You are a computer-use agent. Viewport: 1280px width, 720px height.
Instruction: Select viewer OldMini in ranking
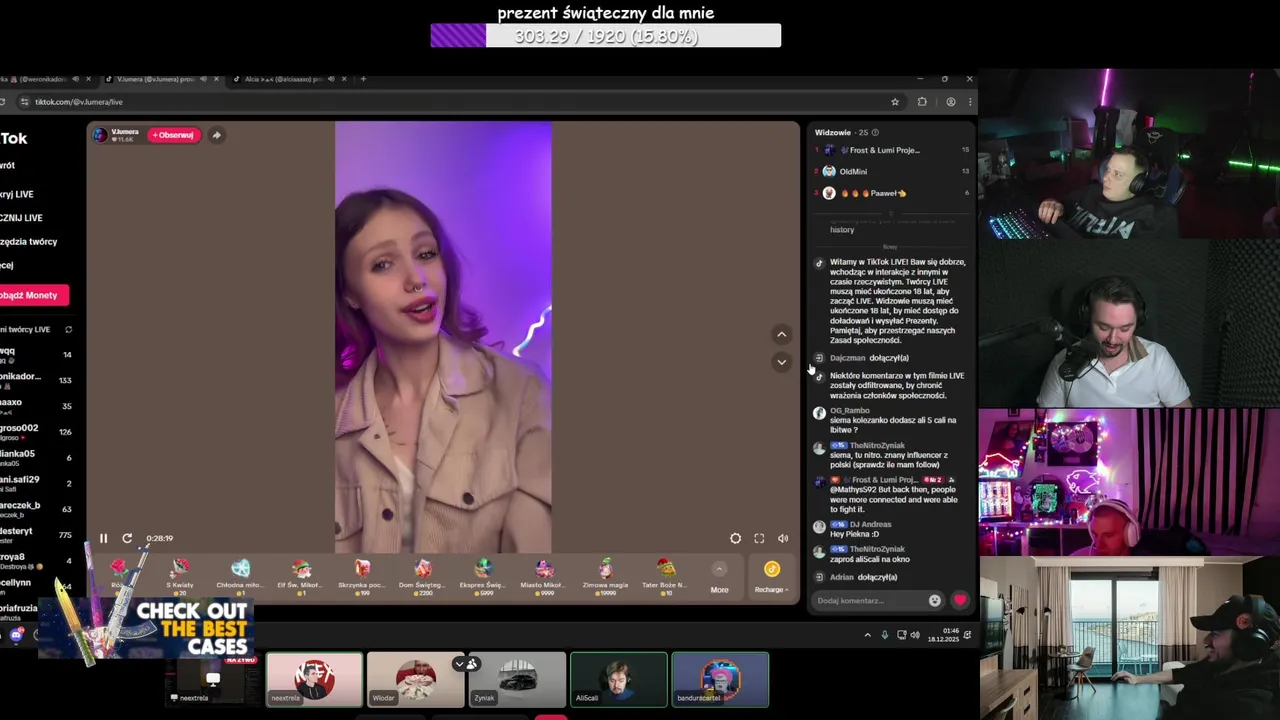892,171
